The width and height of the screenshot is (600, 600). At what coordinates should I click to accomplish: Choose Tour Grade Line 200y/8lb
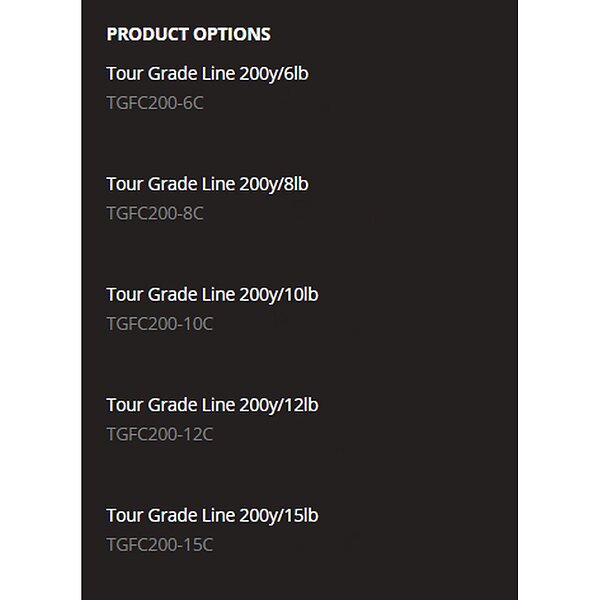pos(207,184)
